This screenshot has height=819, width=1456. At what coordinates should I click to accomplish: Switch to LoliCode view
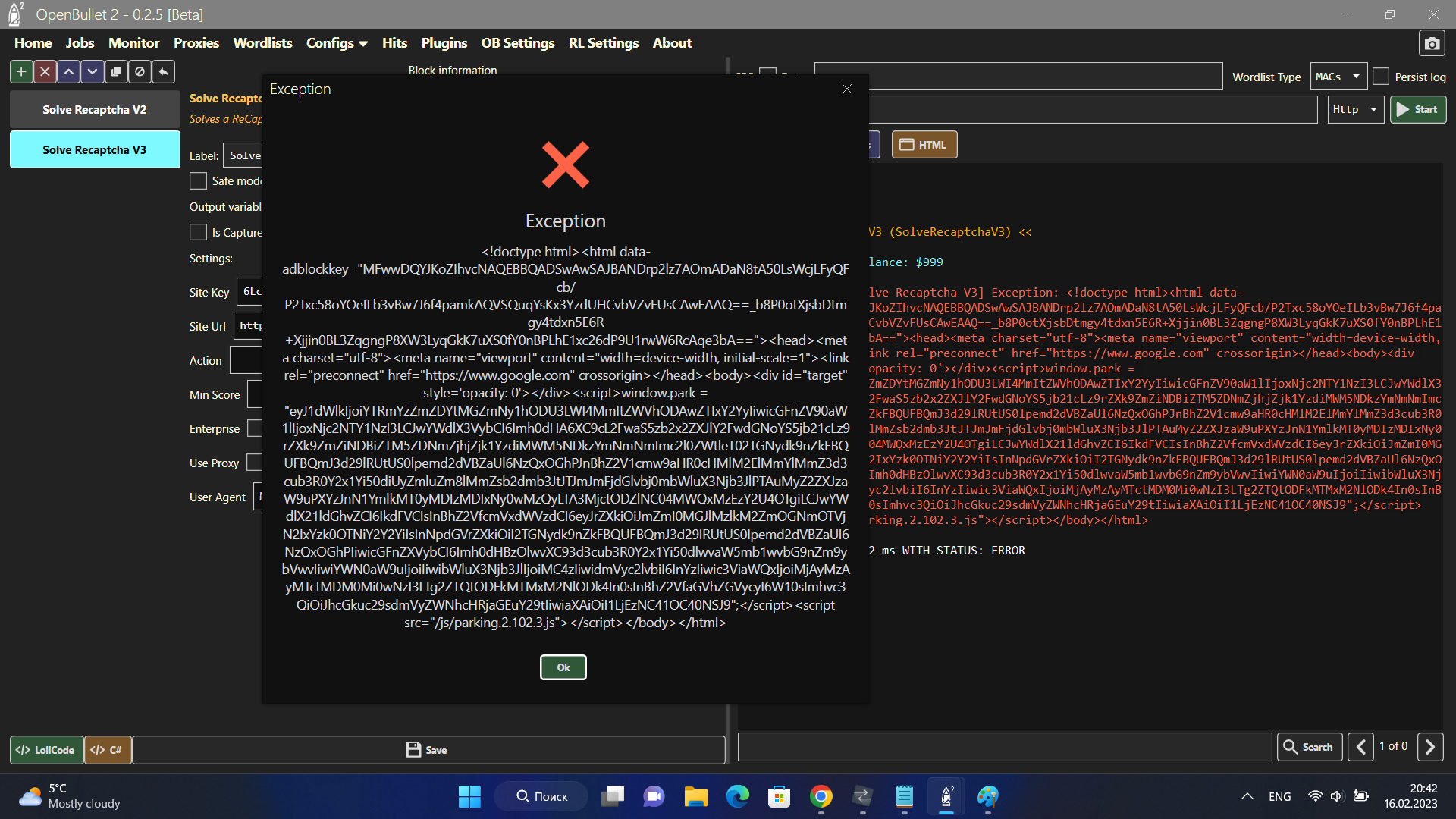pos(45,750)
